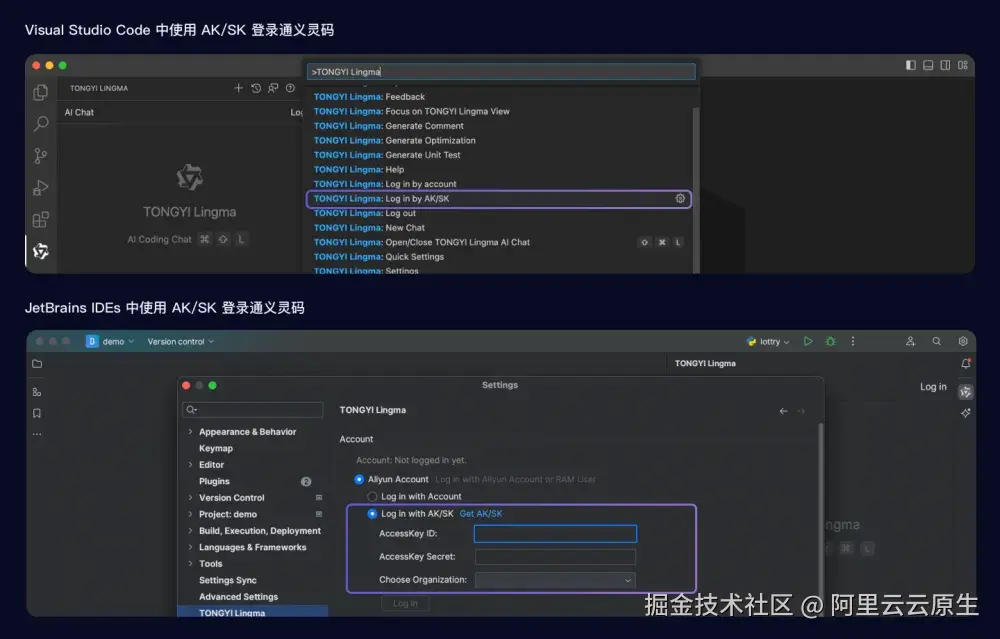Select Advanced Settings in Settings tree

click(239, 597)
